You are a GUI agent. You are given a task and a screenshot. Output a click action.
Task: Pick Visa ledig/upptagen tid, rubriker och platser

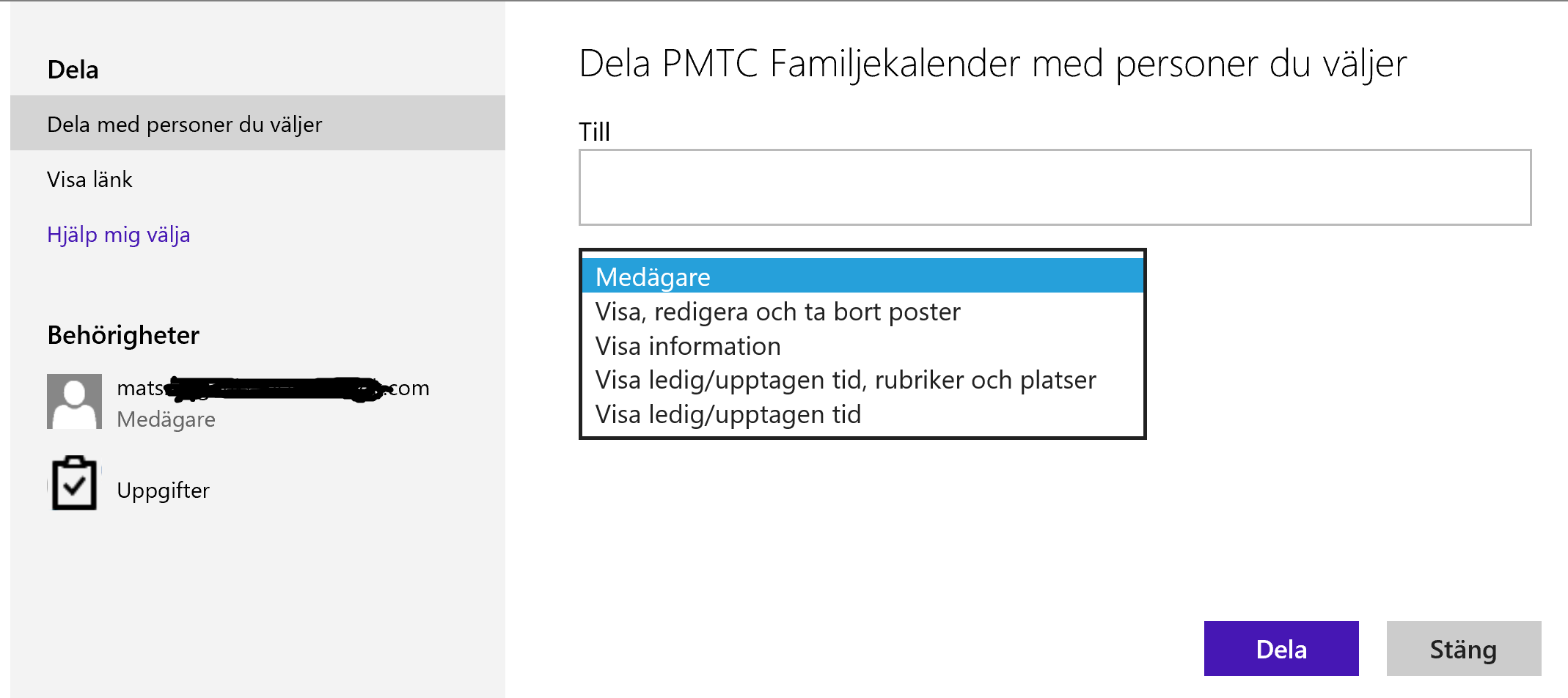coord(862,380)
